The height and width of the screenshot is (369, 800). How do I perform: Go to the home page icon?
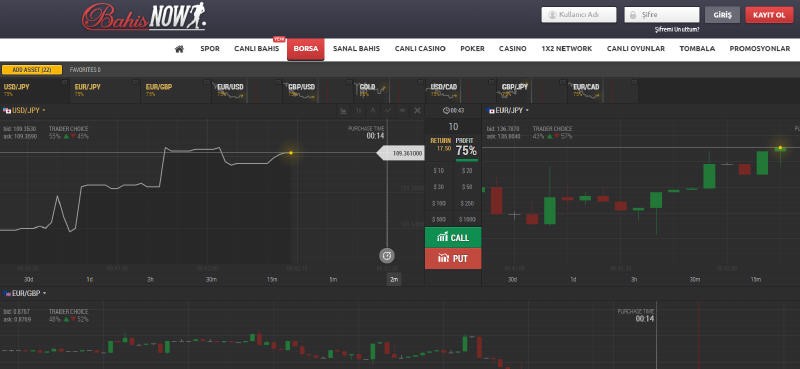179,49
